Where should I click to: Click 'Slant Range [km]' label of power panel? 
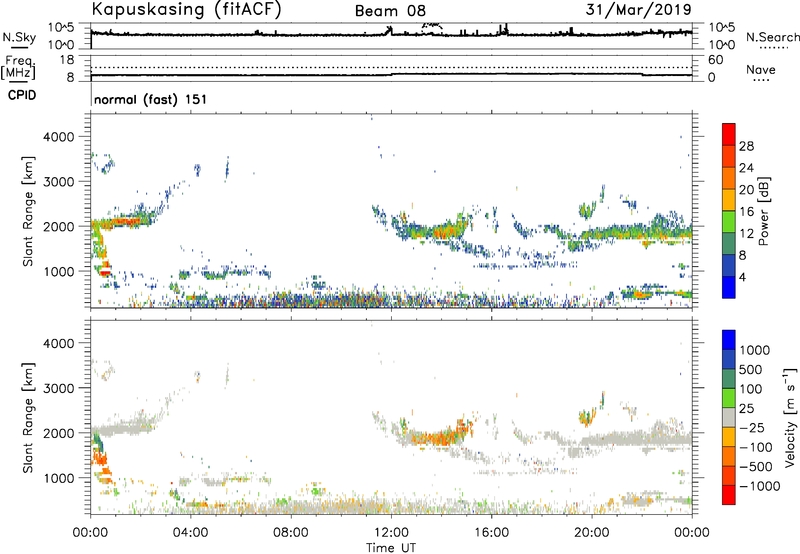(28, 211)
